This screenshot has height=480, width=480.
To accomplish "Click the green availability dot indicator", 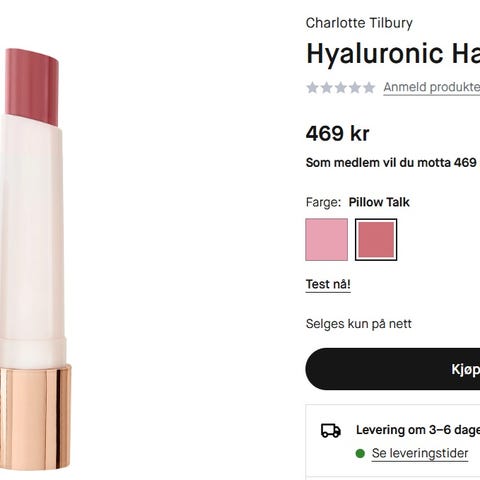I will click(x=360, y=453).
